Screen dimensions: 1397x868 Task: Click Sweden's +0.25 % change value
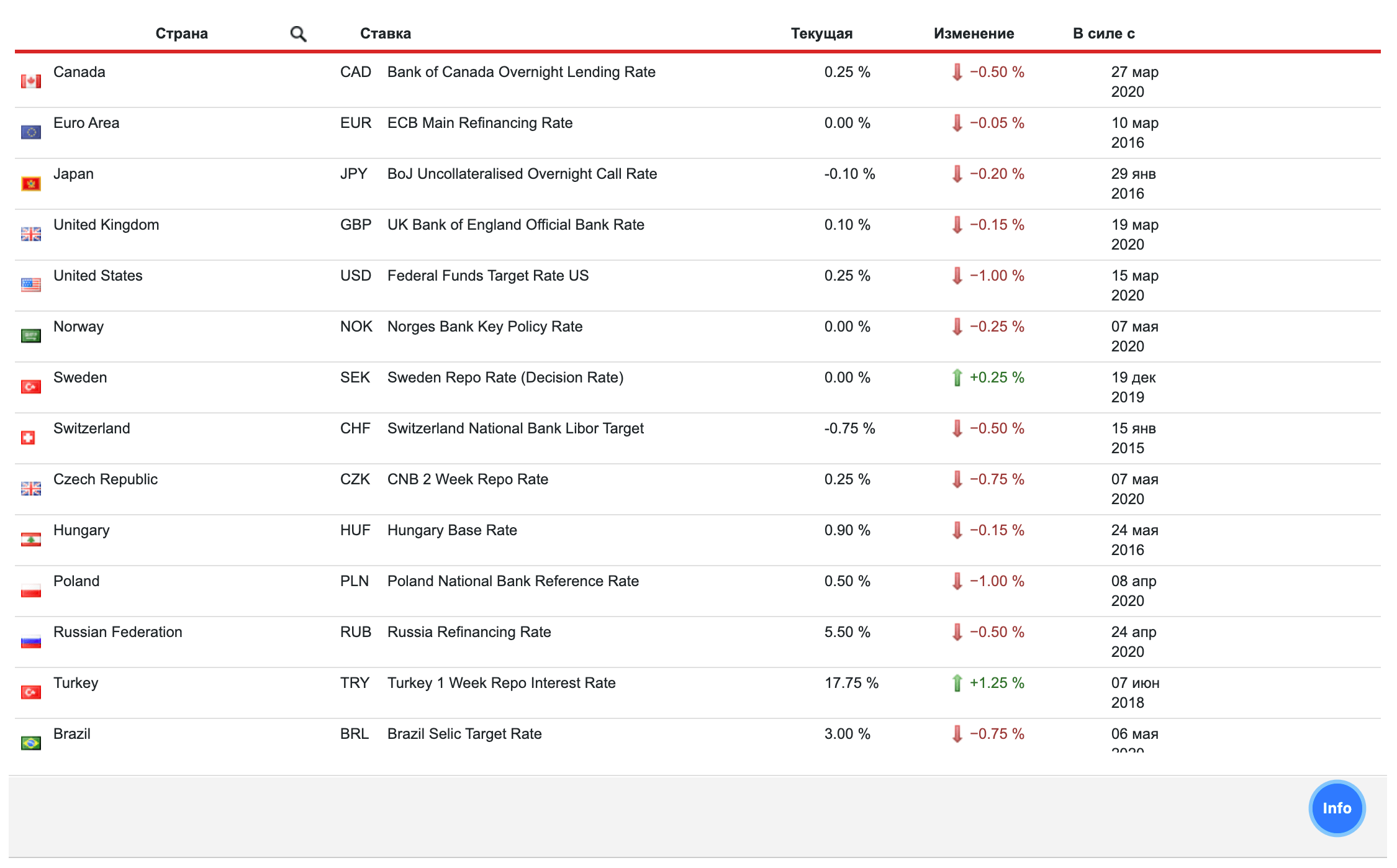pyautogui.click(x=997, y=377)
